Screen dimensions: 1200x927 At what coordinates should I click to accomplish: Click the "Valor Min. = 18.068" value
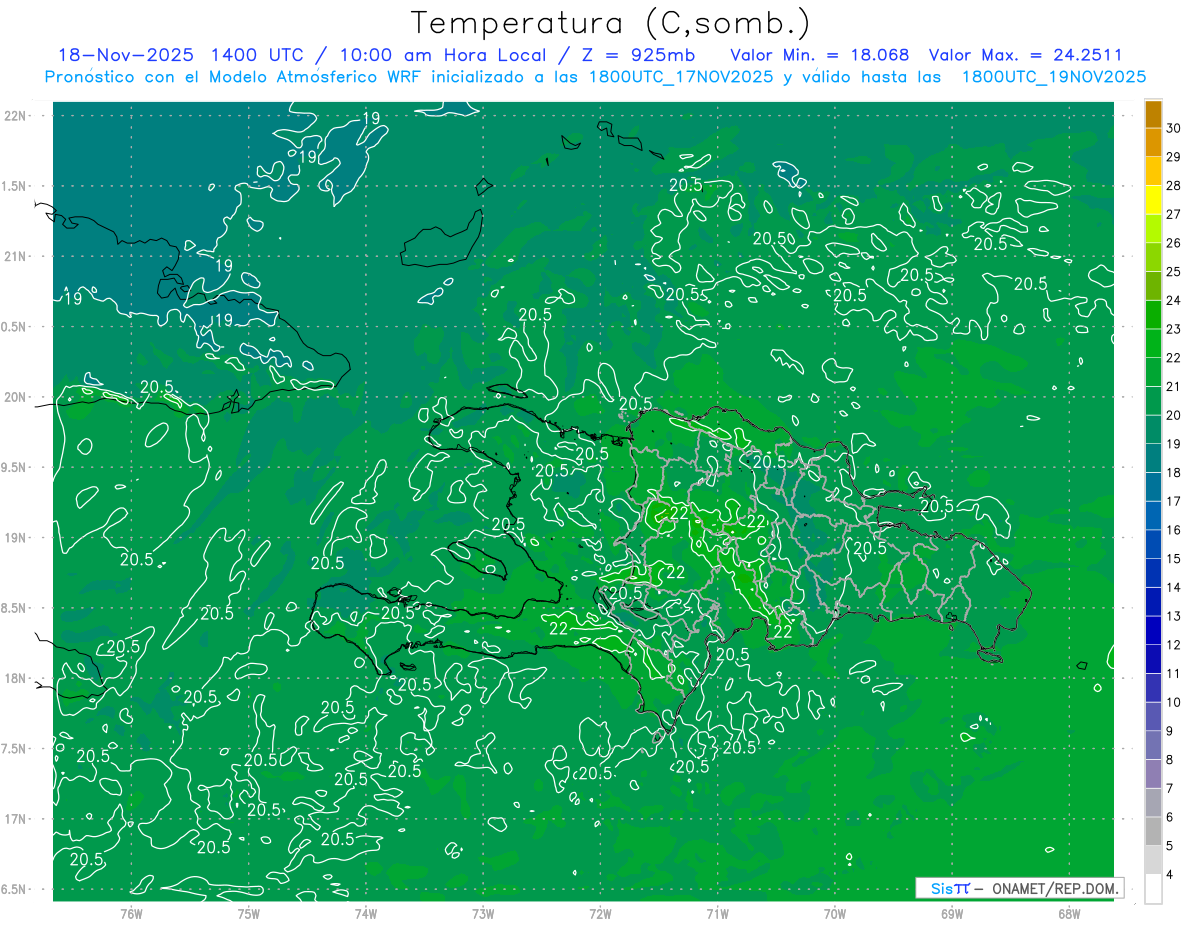[x=820, y=55]
